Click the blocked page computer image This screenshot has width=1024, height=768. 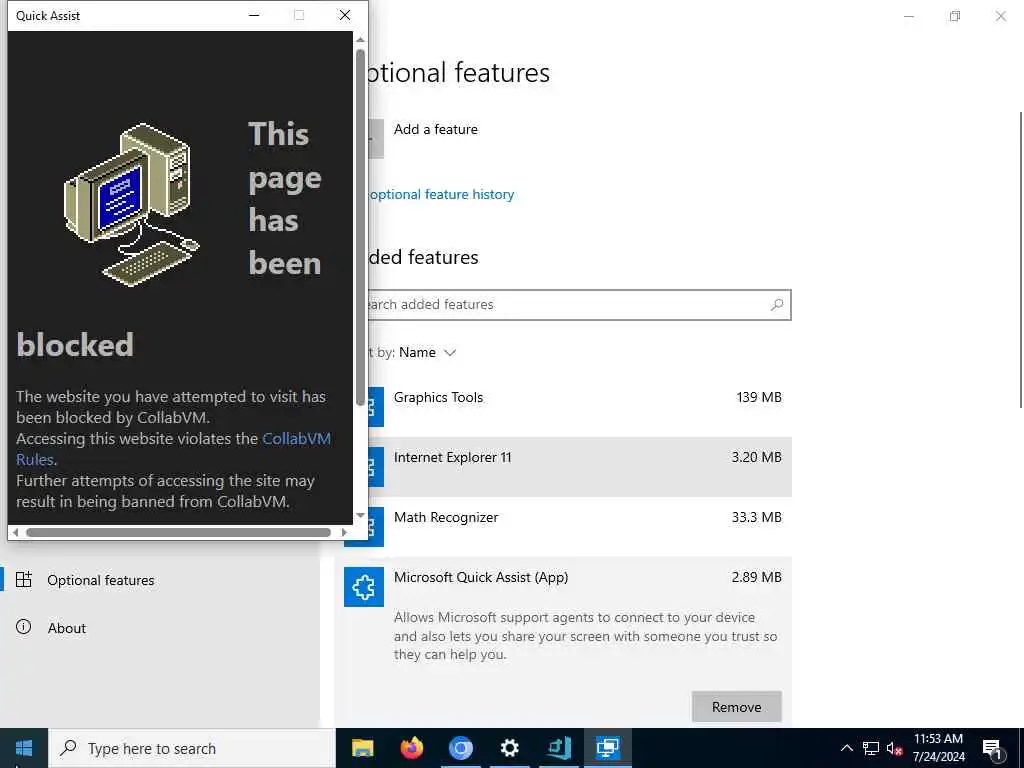pyautogui.click(x=132, y=204)
